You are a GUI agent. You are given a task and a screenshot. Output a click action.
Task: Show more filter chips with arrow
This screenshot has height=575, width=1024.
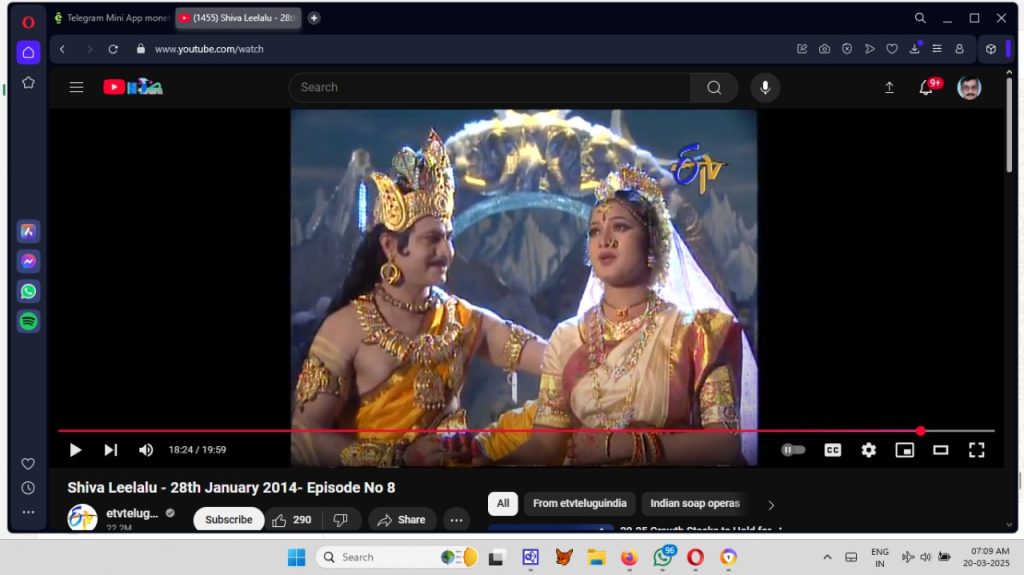click(771, 504)
